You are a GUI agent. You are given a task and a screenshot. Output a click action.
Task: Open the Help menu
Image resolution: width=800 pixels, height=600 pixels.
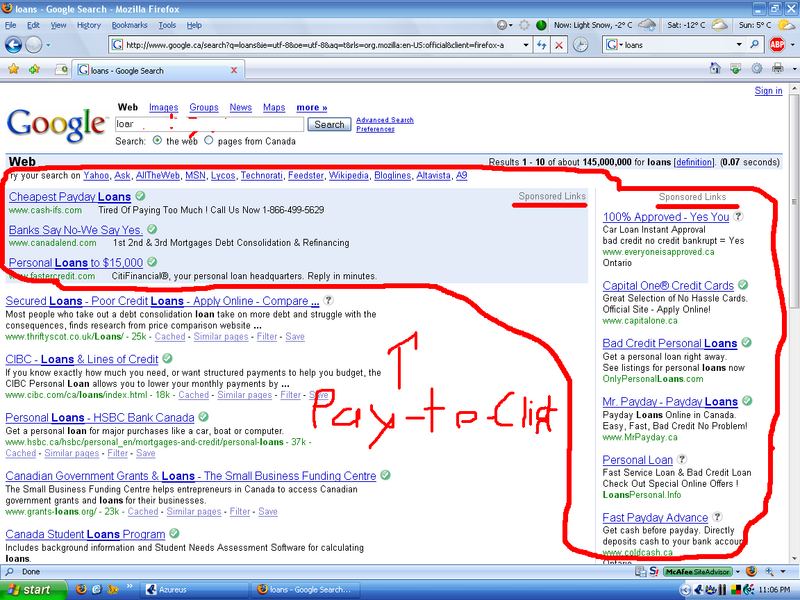pyautogui.click(x=194, y=25)
